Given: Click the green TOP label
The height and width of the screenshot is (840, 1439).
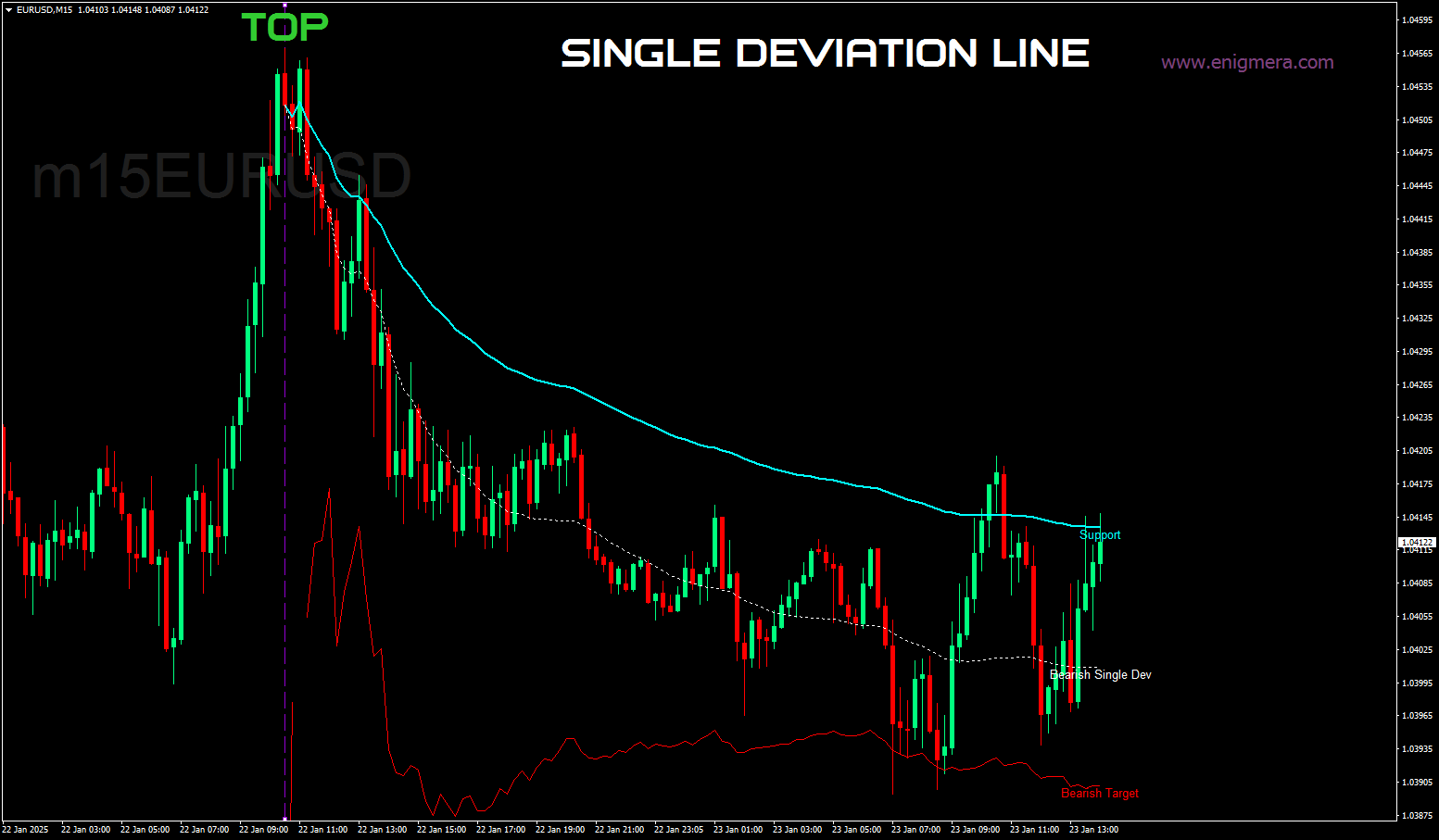Looking at the screenshot, I should coord(284,27).
